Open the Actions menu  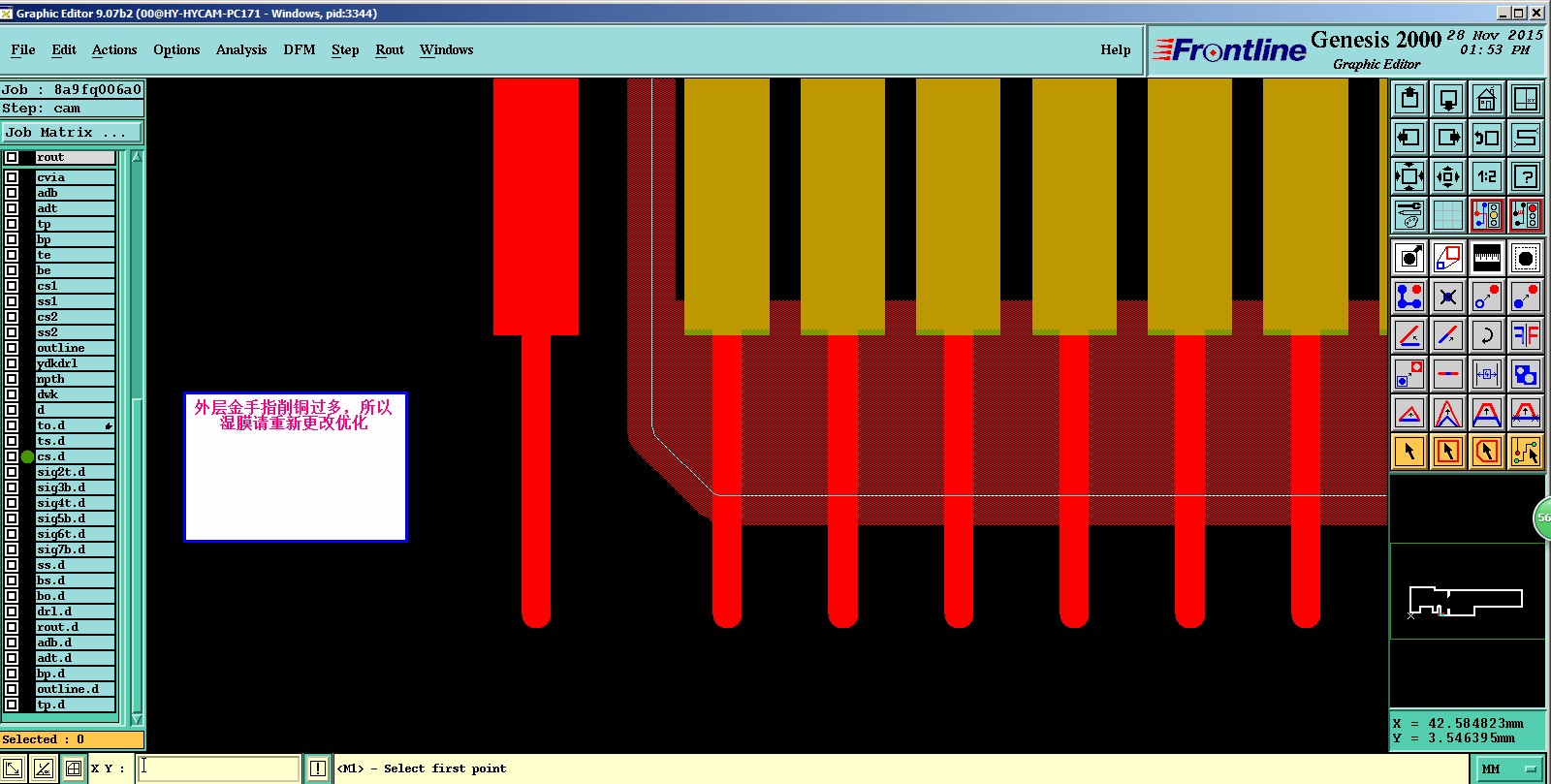(114, 49)
